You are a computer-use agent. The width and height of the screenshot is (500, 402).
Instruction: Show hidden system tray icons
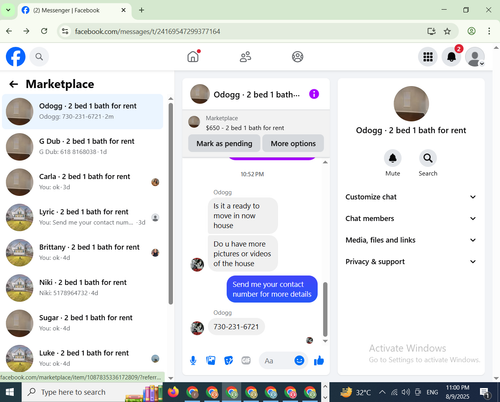point(382,392)
